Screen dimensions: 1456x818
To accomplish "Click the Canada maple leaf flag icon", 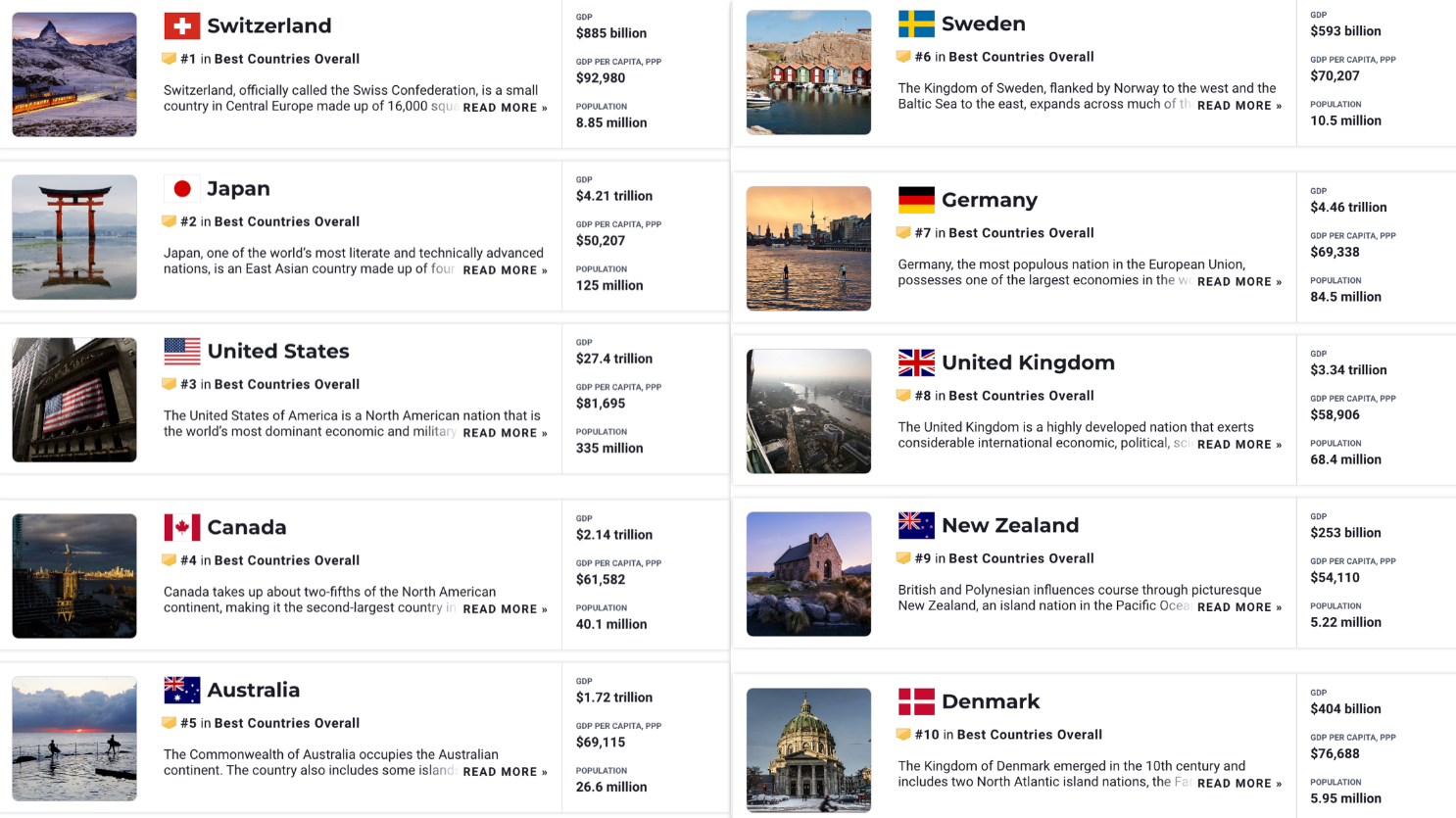I will tap(182, 528).
